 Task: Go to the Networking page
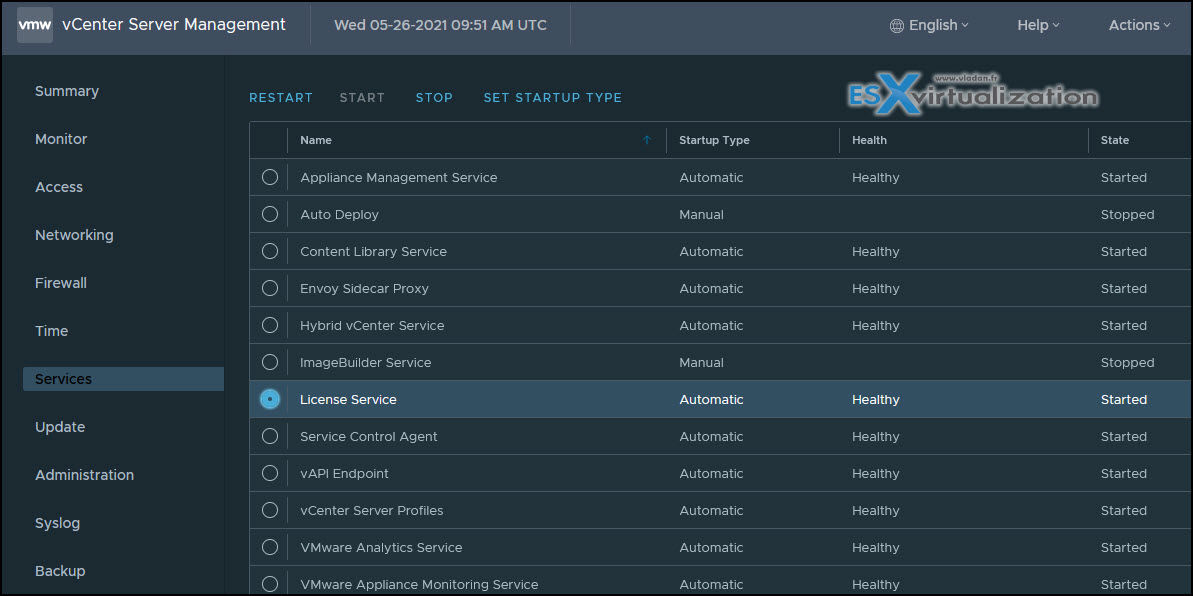[x=74, y=235]
